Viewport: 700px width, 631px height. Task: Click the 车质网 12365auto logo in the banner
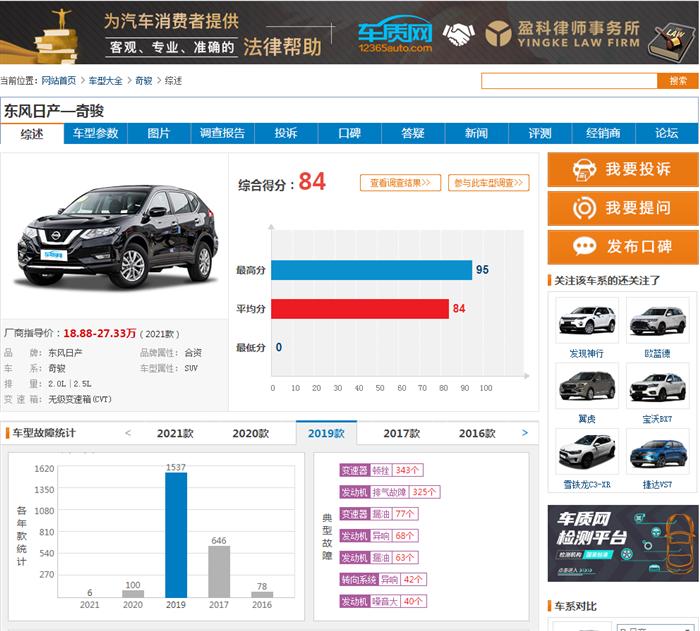click(395, 34)
